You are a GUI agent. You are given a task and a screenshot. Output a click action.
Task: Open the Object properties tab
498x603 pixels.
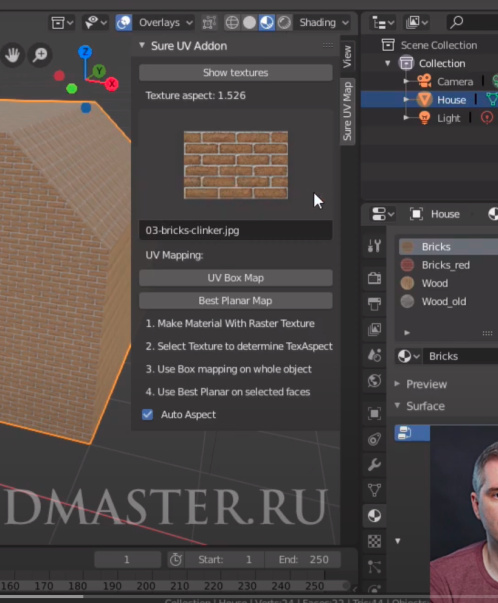coord(374,413)
